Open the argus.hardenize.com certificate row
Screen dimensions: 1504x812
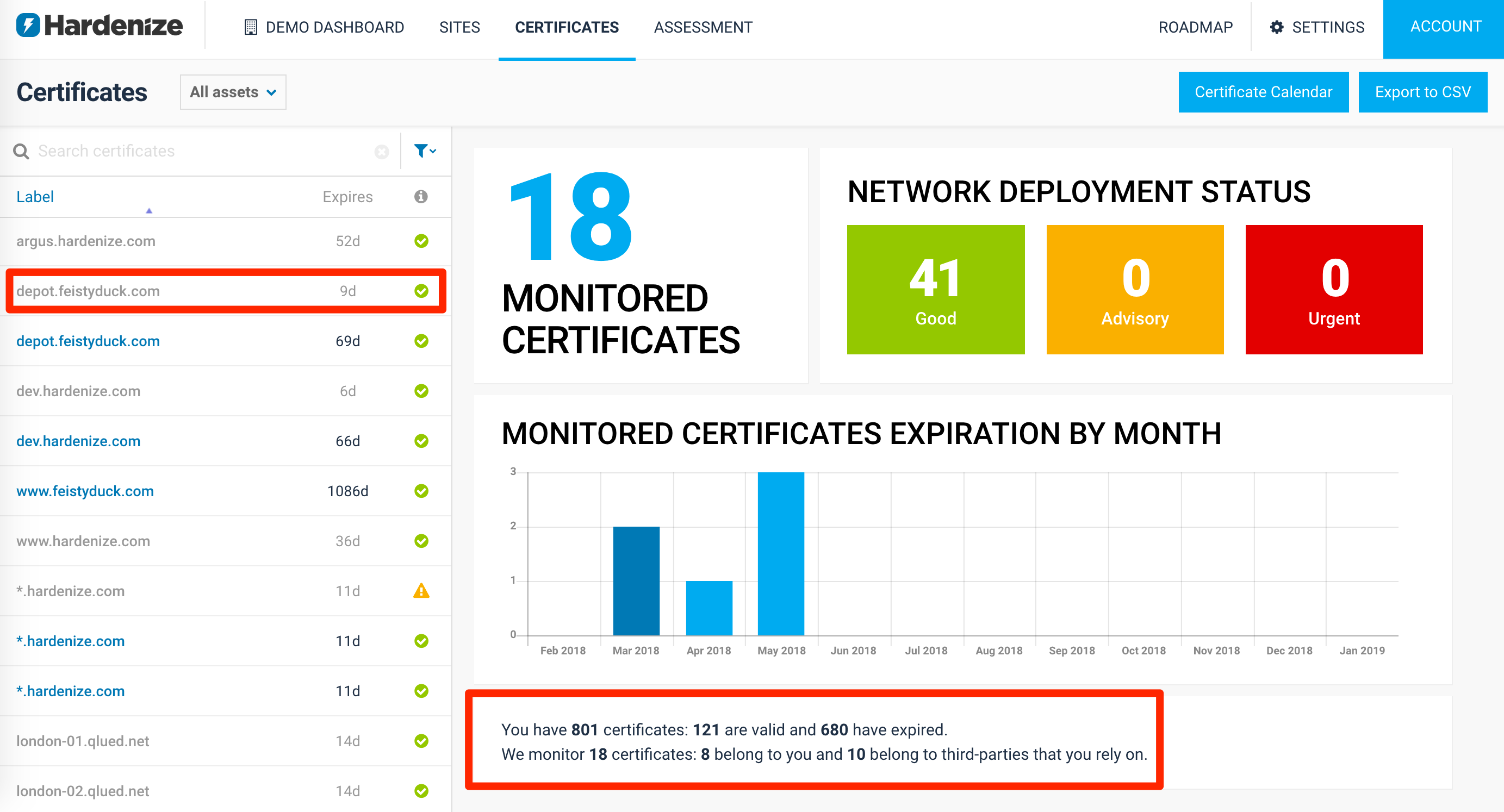(225, 241)
